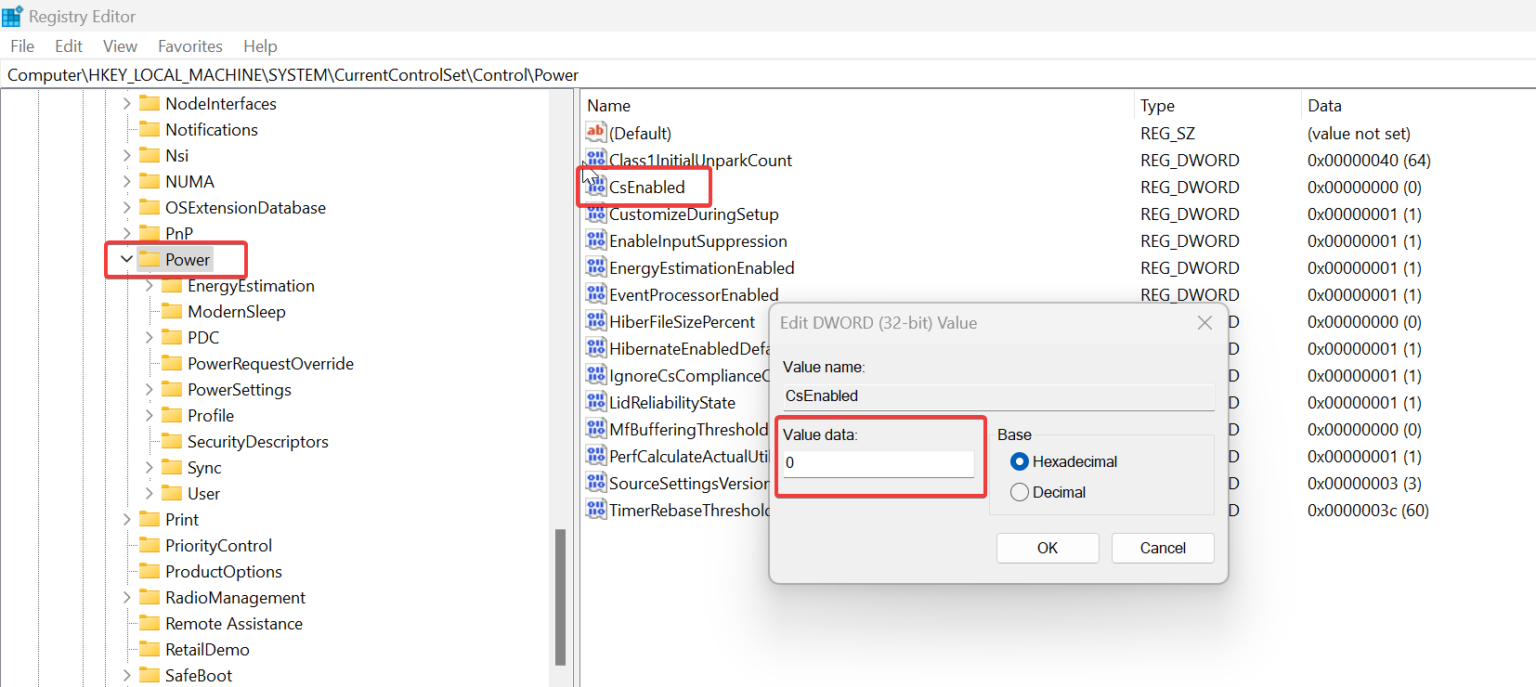Viewport: 1536px width, 687px height.
Task: Dismiss the dialog with Cancel
Action: [1162, 548]
